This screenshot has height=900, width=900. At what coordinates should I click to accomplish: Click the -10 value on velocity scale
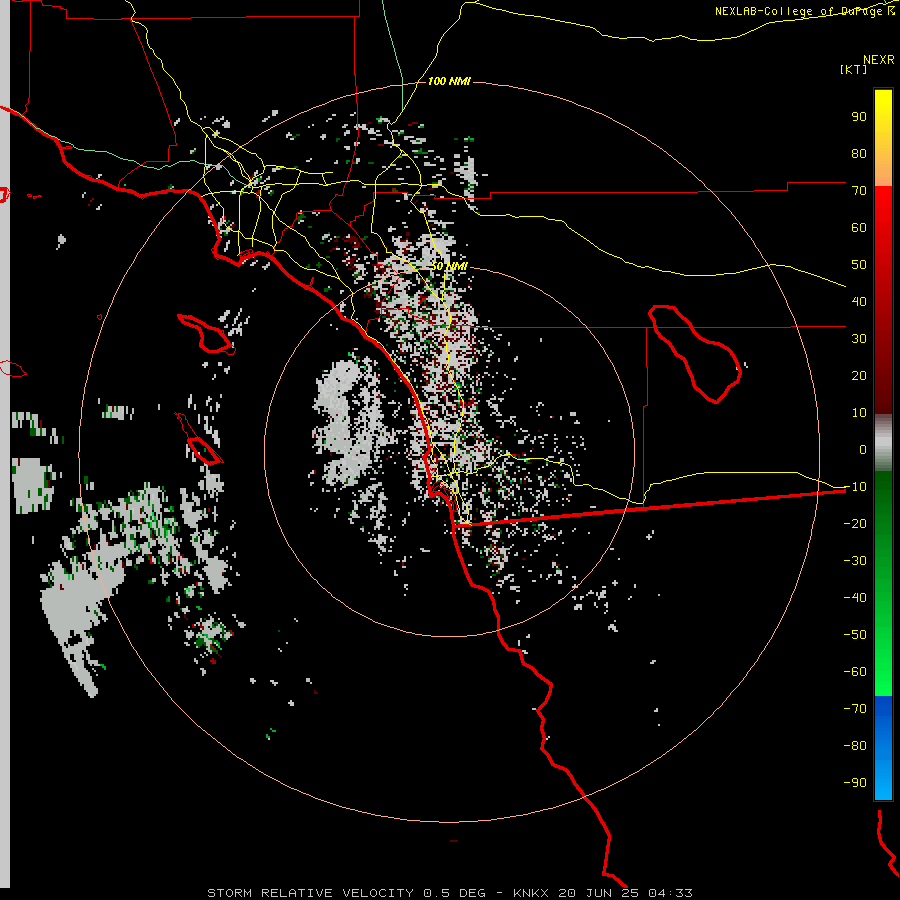point(855,487)
